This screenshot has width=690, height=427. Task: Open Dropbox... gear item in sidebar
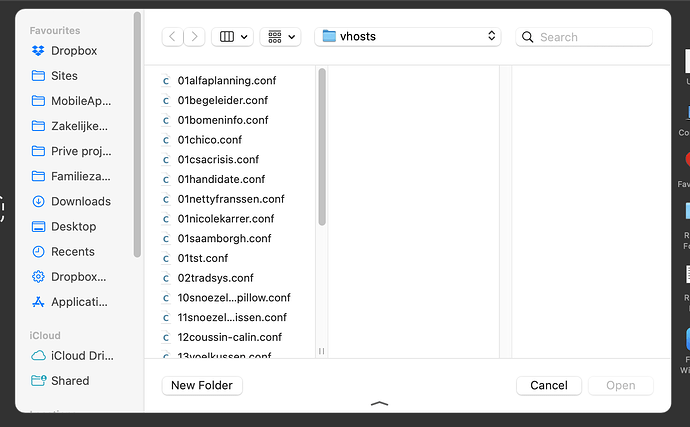(69, 276)
